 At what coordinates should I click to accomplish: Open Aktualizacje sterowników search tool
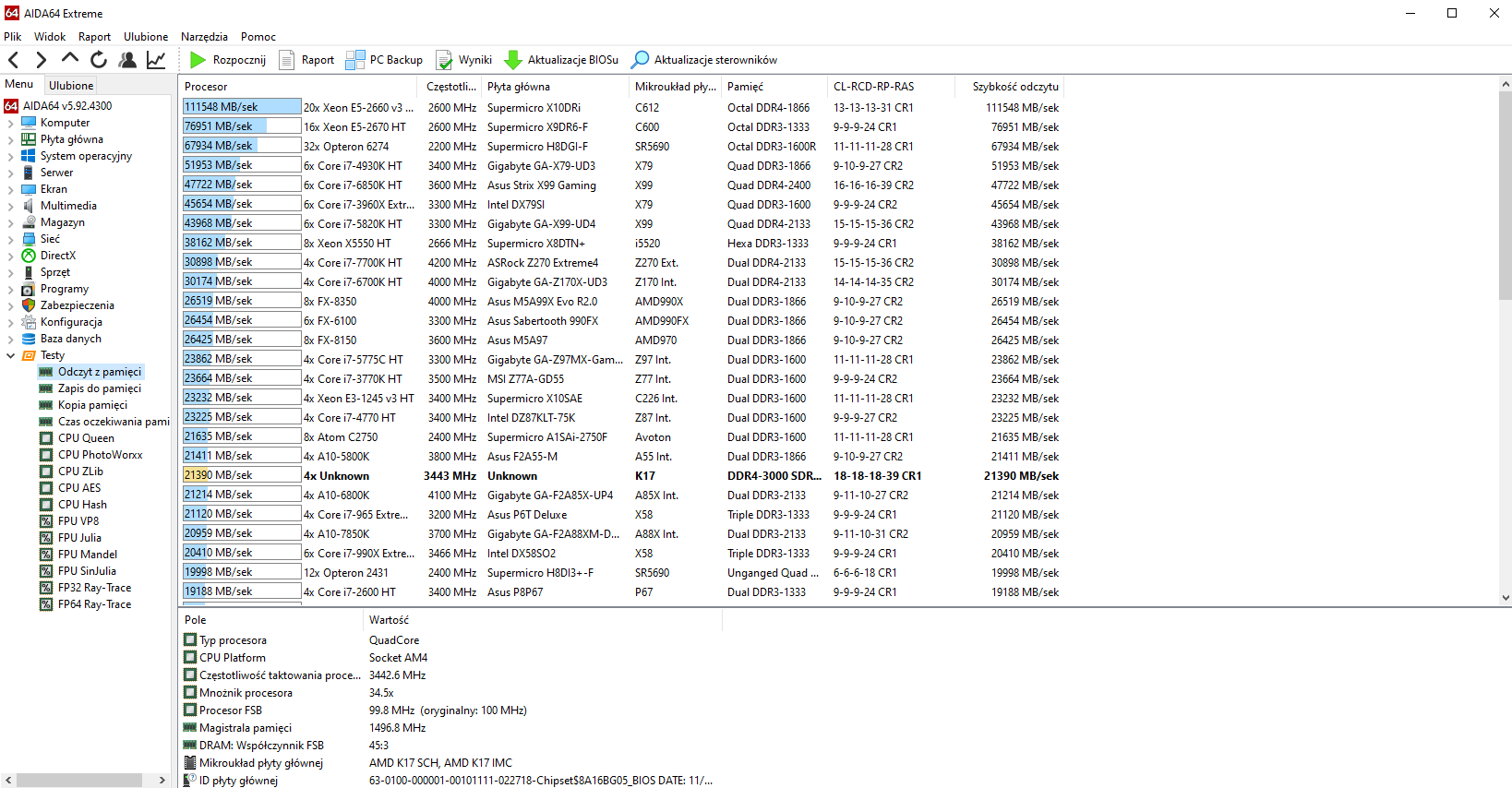(x=640, y=60)
